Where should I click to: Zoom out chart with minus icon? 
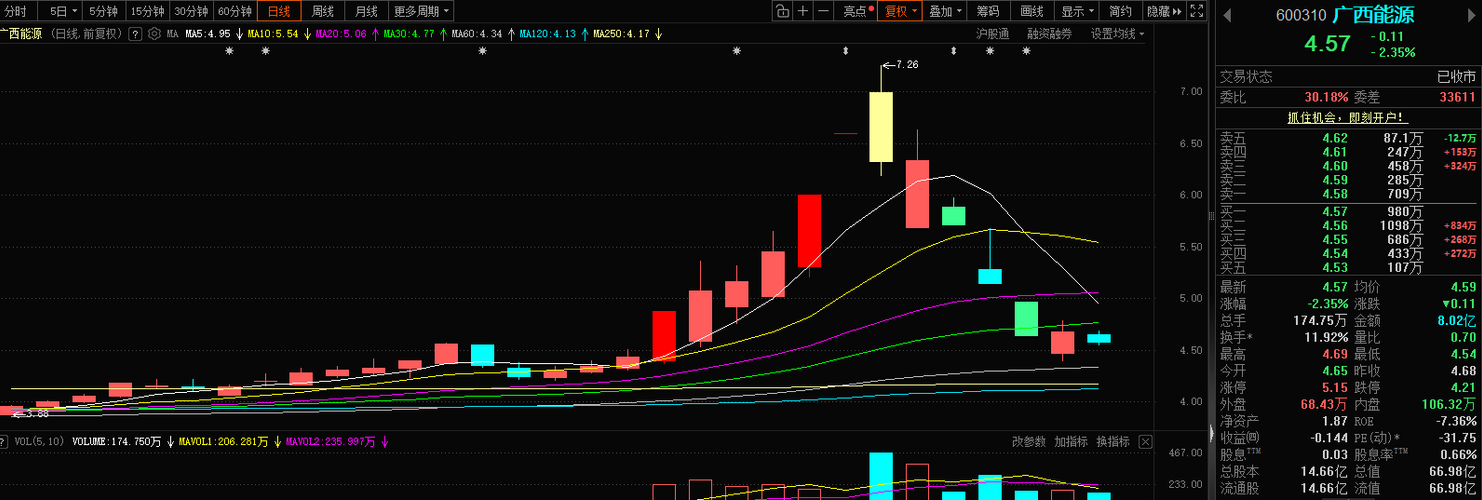823,11
